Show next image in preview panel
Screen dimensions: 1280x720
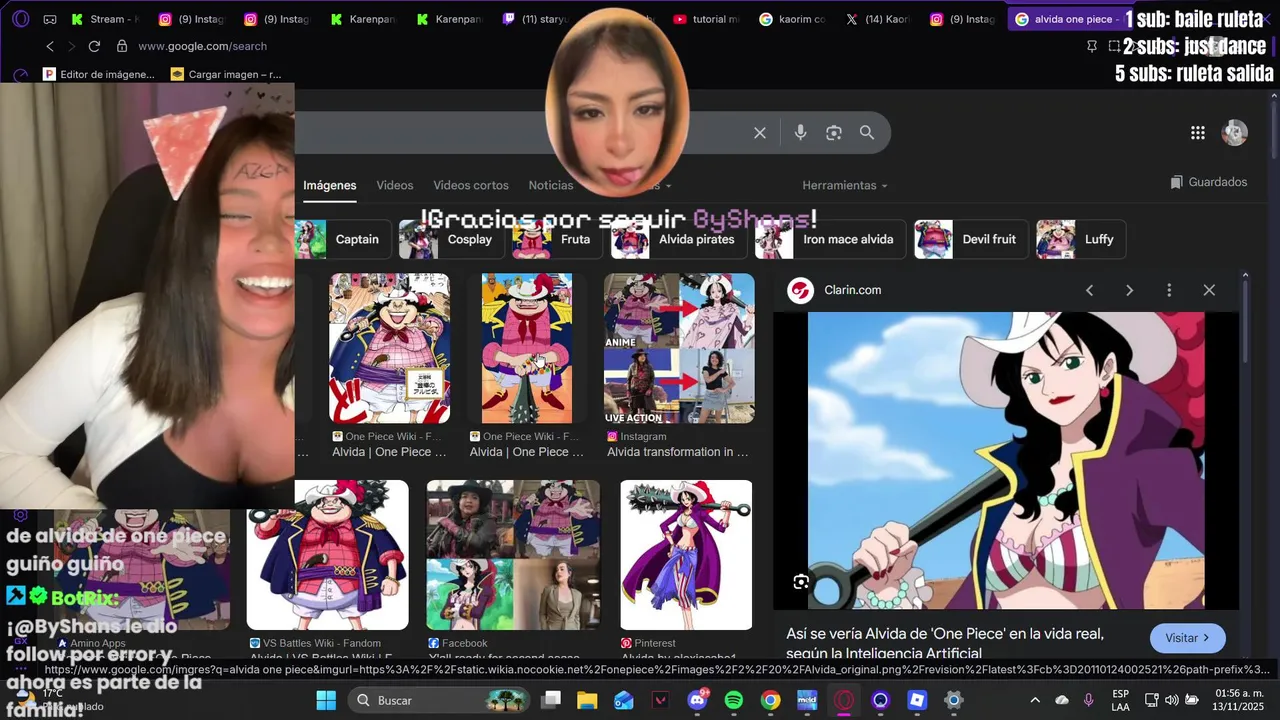click(1129, 290)
